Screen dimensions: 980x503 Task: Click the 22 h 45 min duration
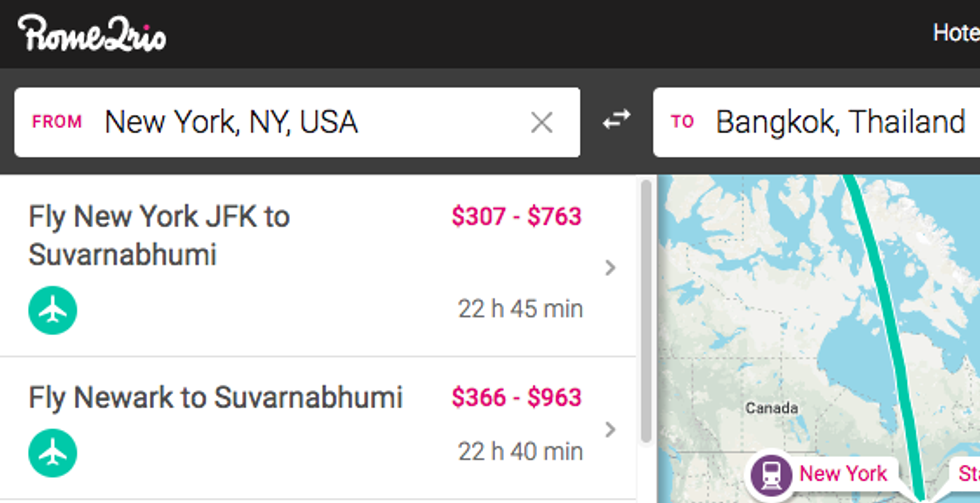520,309
